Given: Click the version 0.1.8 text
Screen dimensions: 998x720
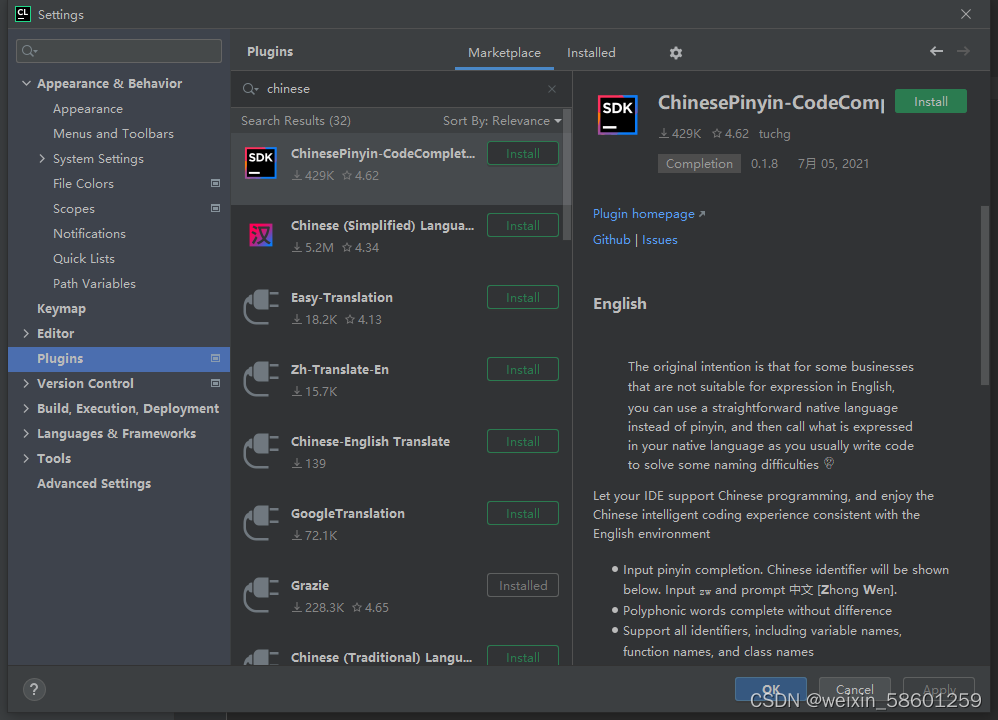Looking at the screenshot, I should pyautogui.click(x=764, y=164).
